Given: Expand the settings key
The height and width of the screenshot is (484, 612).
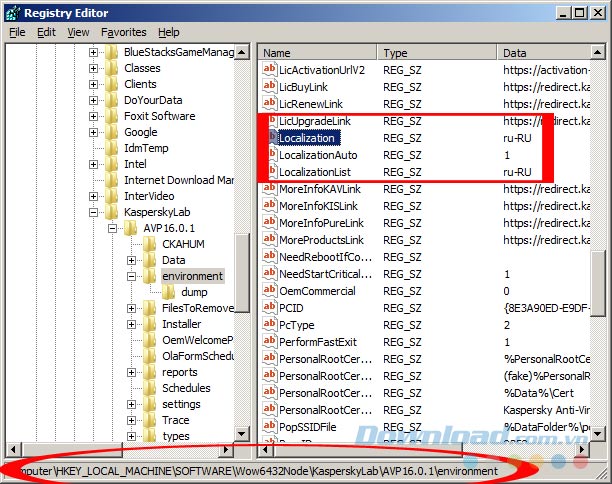Looking at the screenshot, I should tap(132, 404).
